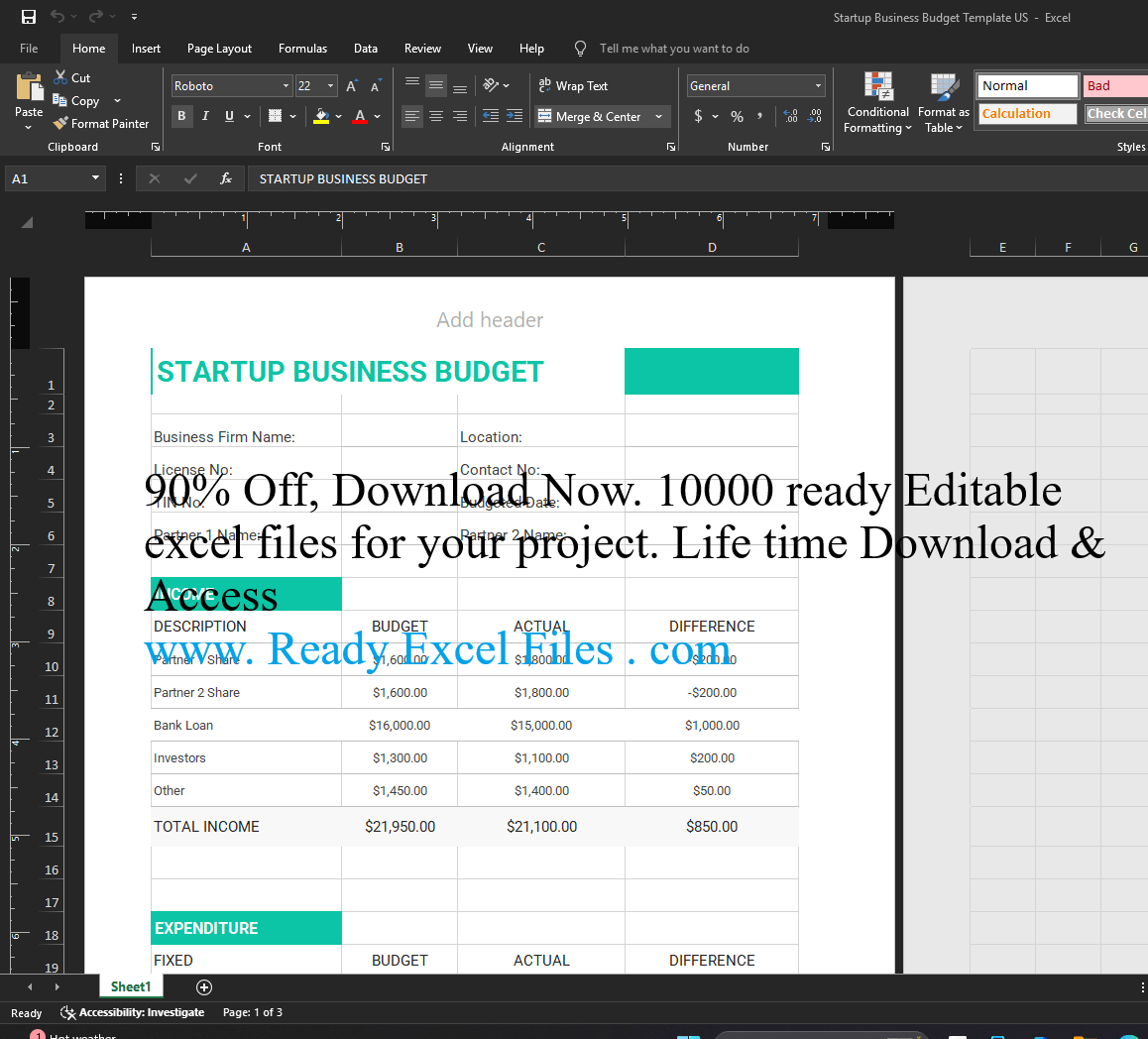The height and width of the screenshot is (1039, 1148).
Task: Switch to the Formulas tab
Action: [302, 49]
